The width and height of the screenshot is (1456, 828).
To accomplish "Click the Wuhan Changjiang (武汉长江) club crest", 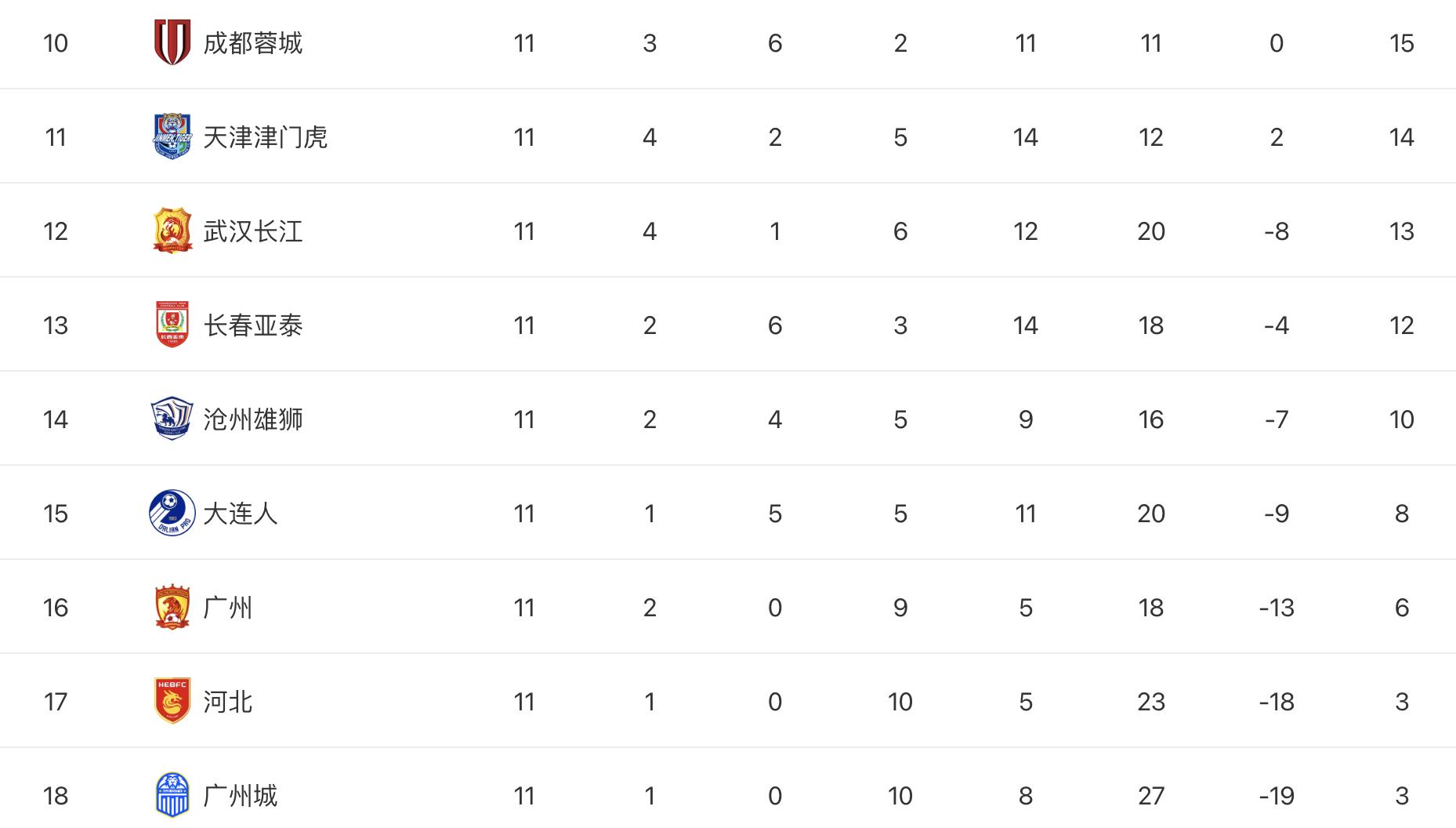I will click(172, 231).
